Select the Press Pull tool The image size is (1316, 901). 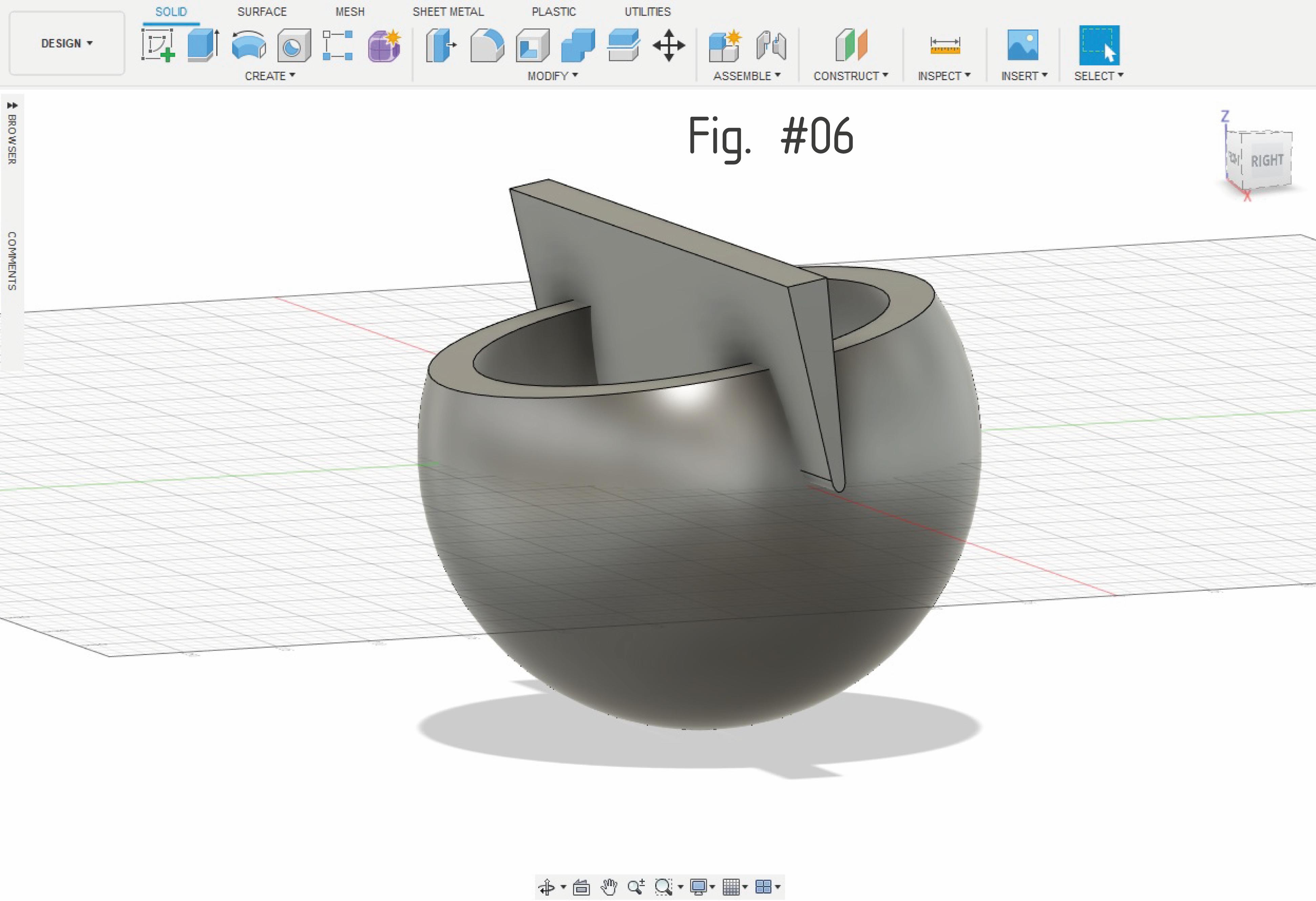[441, 45]
